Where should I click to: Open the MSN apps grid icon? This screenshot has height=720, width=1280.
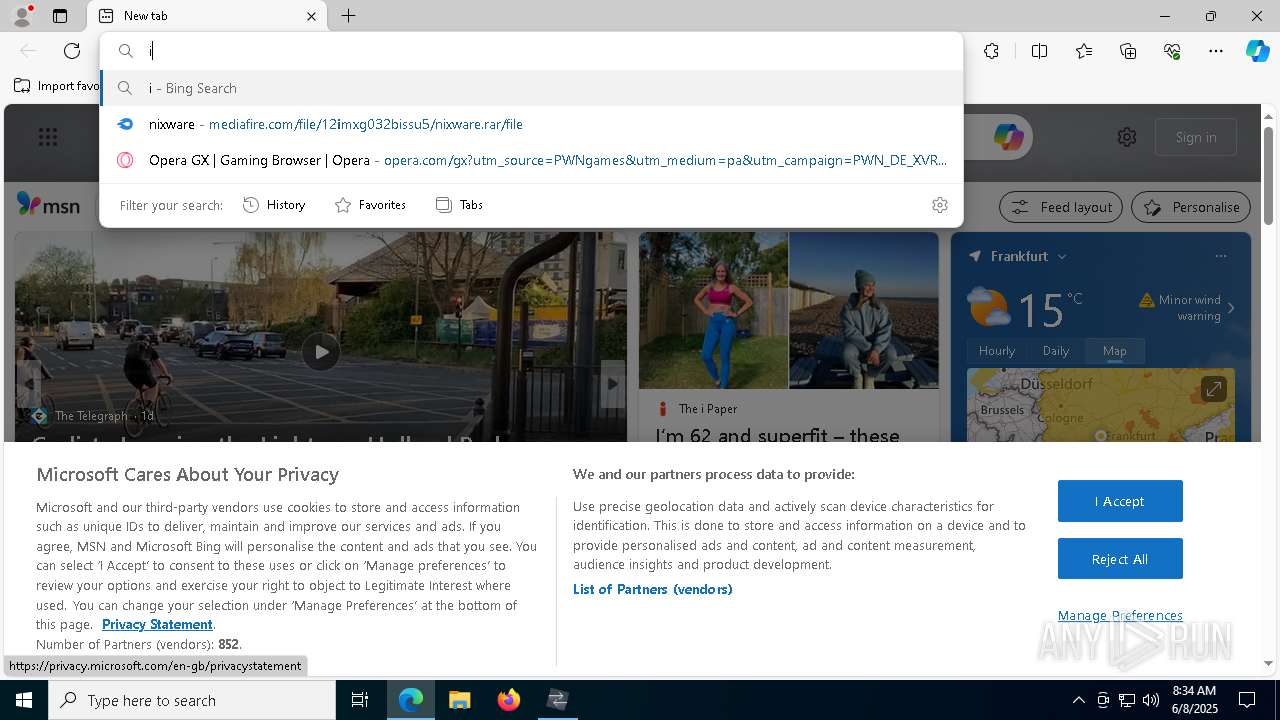coord(47,137)
